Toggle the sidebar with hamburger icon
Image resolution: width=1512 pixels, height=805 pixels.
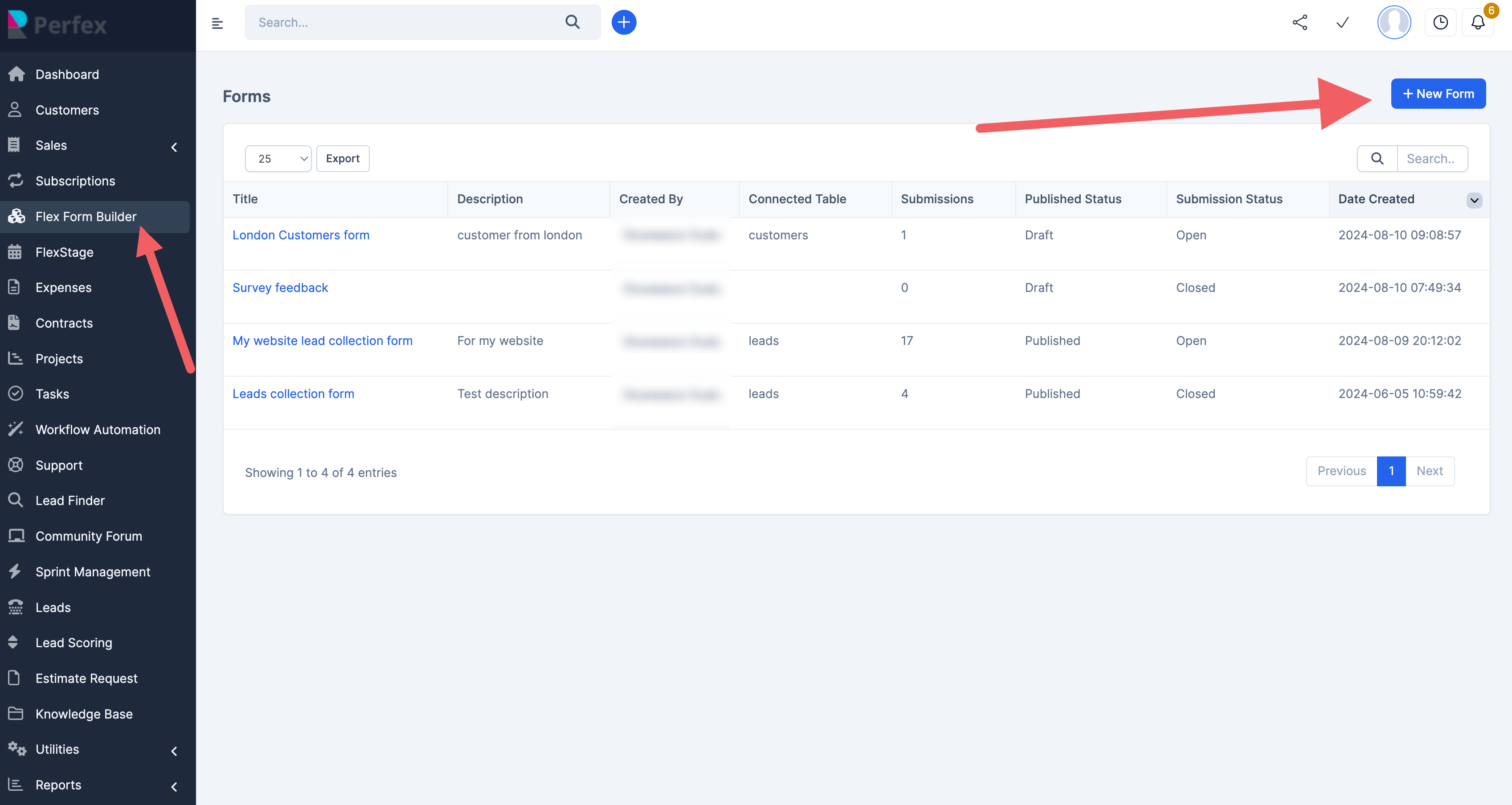[x=217, y=23]
